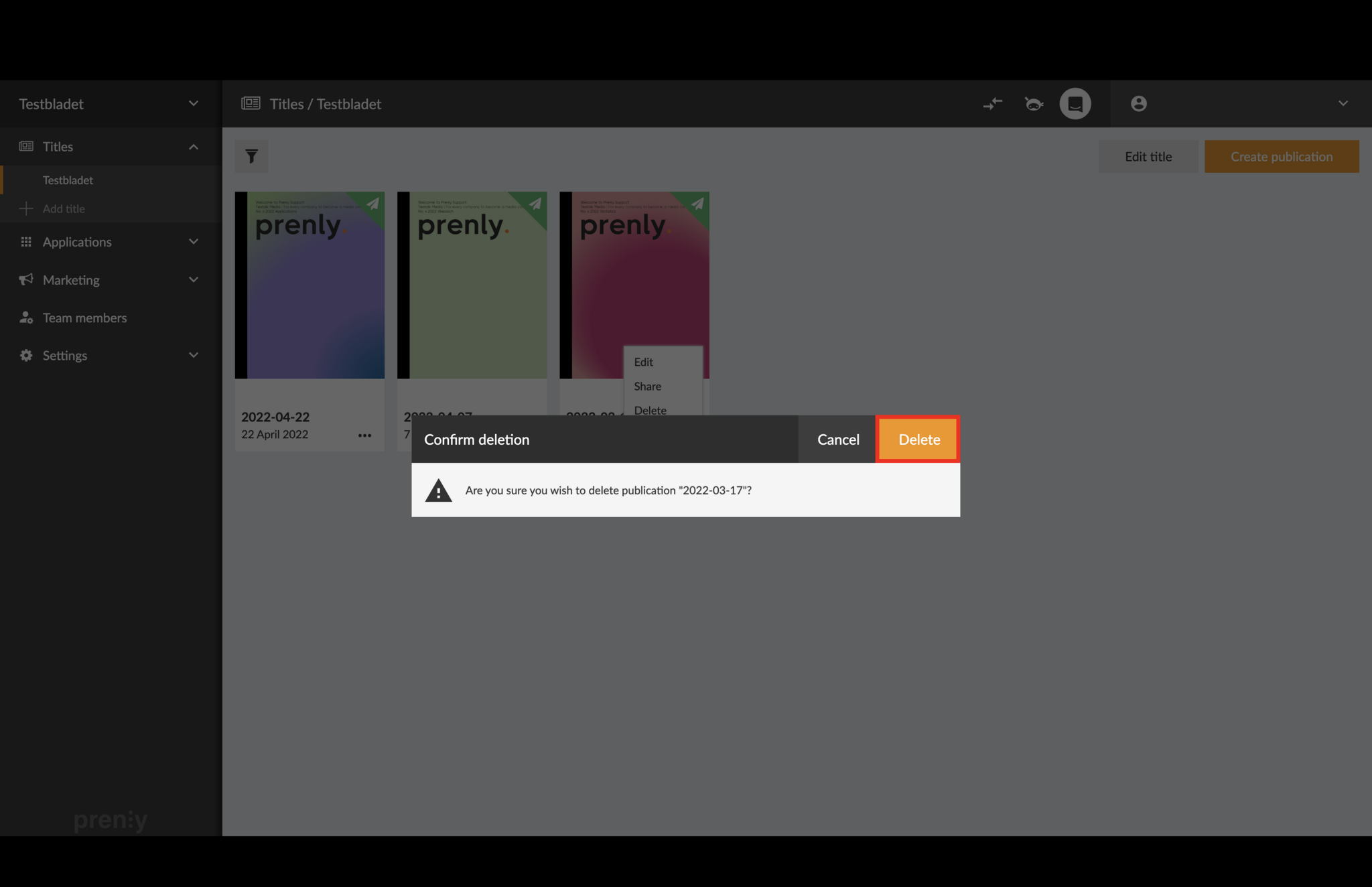Open the purple 2022-04-22 publication cover
The width and height of the screenshot is (1372, 887).
click(x=310, y=285)
